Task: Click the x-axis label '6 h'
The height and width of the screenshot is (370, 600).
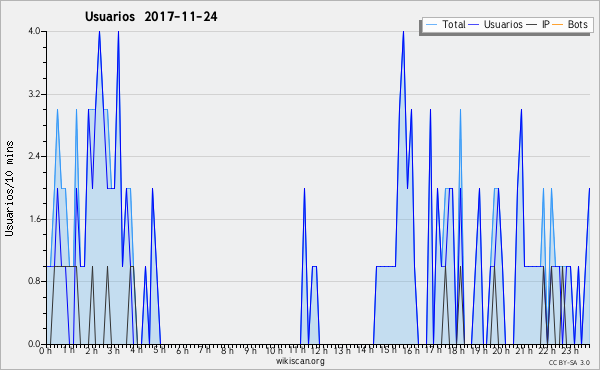Action: point(182,351)
